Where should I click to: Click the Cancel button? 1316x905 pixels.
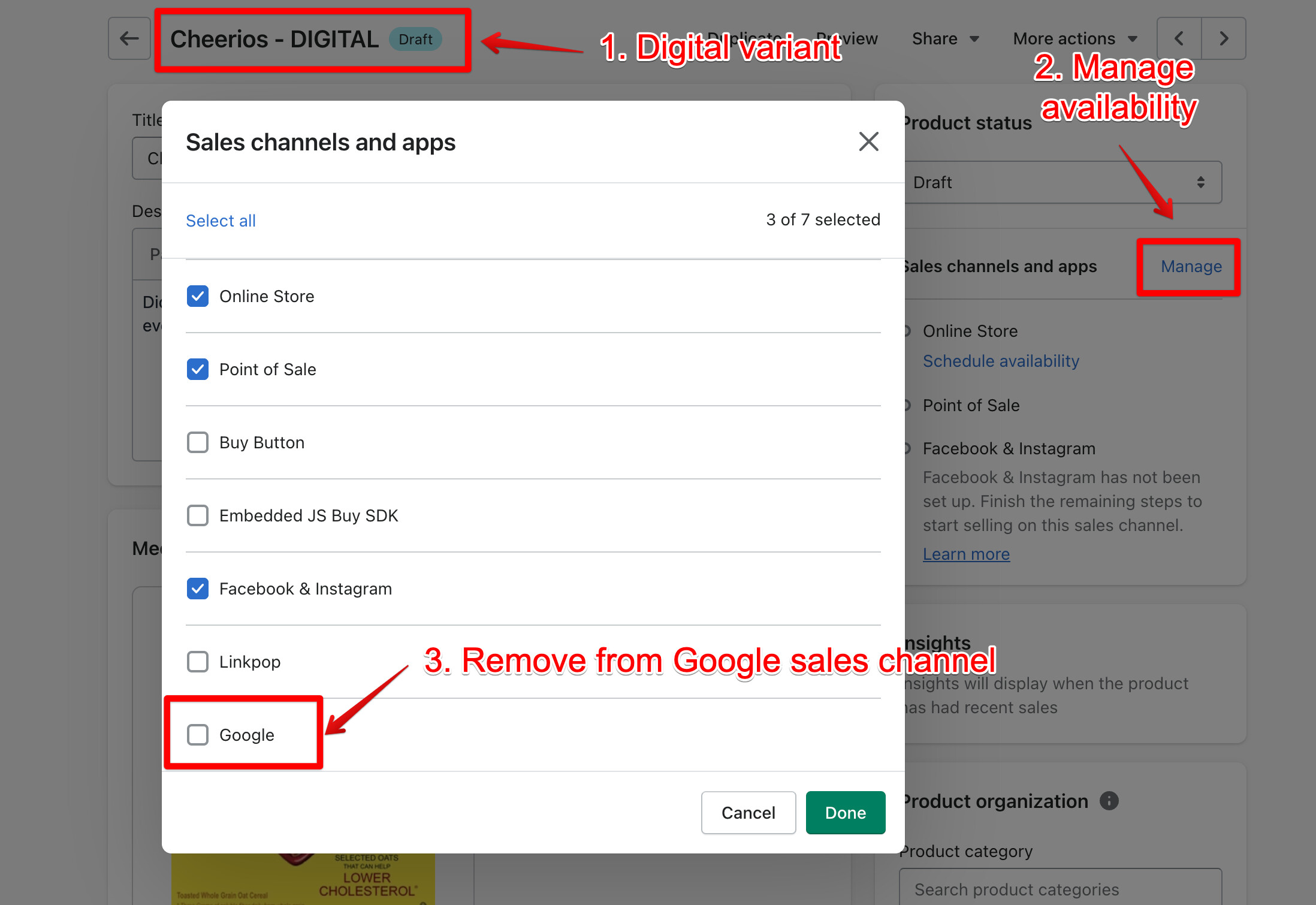(x=748, y=813)
